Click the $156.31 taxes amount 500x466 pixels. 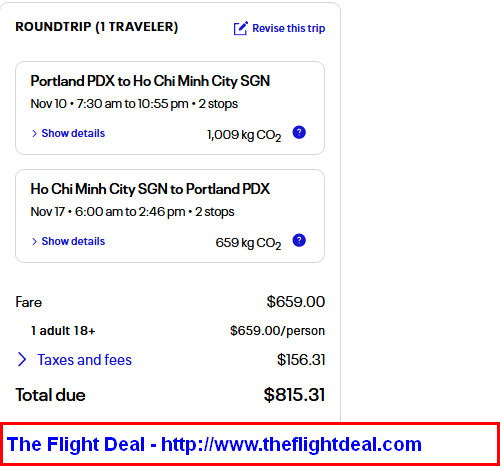[301, 360]
